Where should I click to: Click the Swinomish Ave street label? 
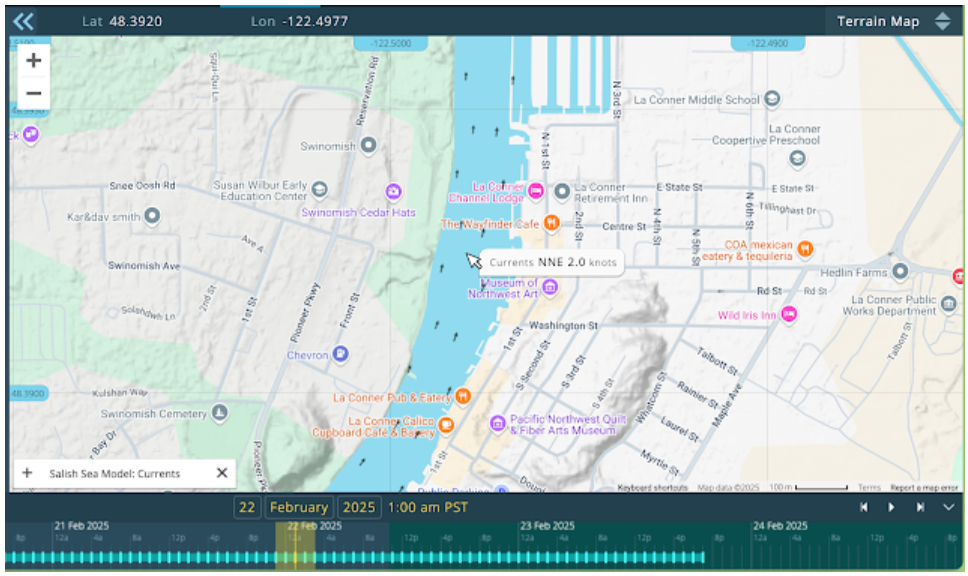click(144, 265)
